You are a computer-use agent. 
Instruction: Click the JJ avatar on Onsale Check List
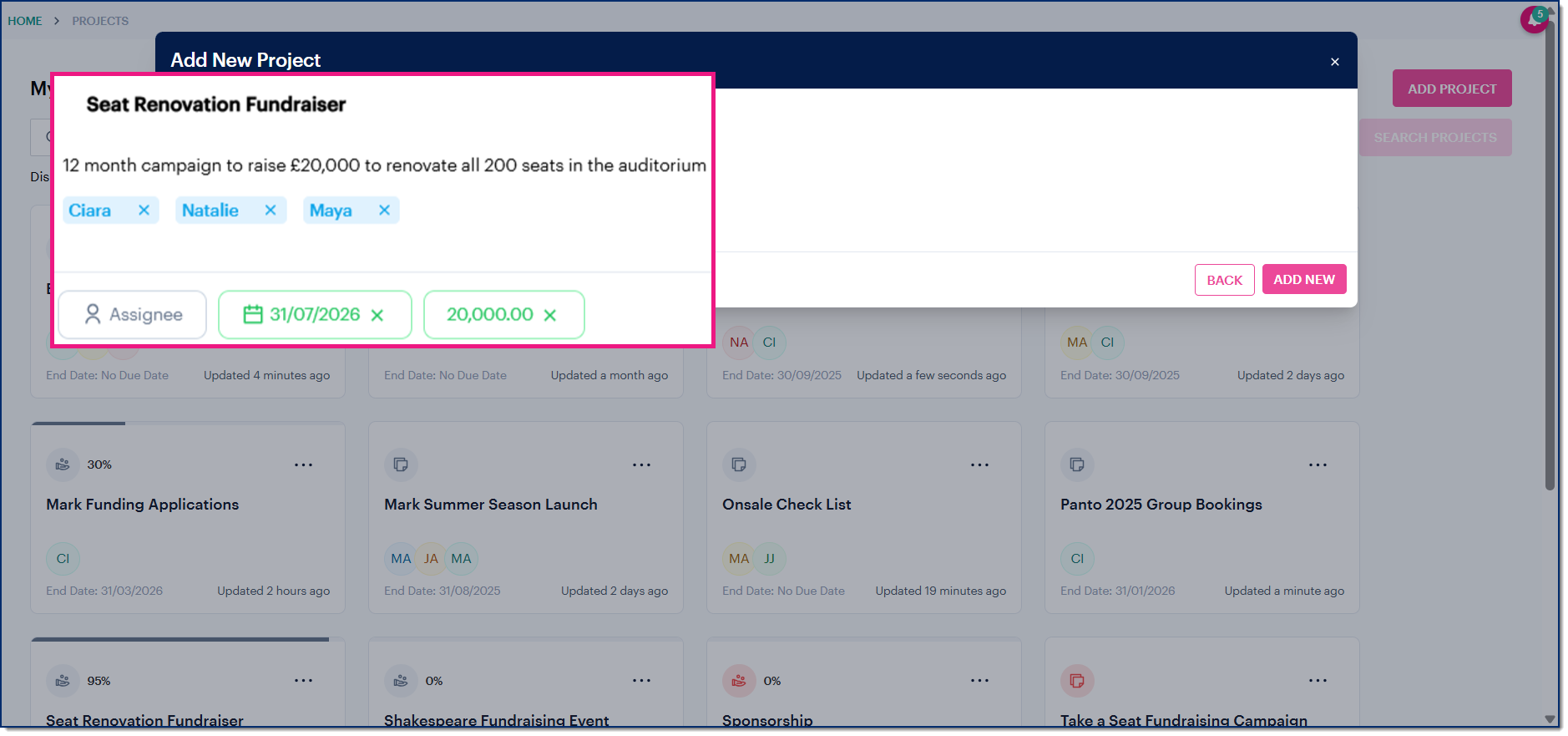(770, 559)
